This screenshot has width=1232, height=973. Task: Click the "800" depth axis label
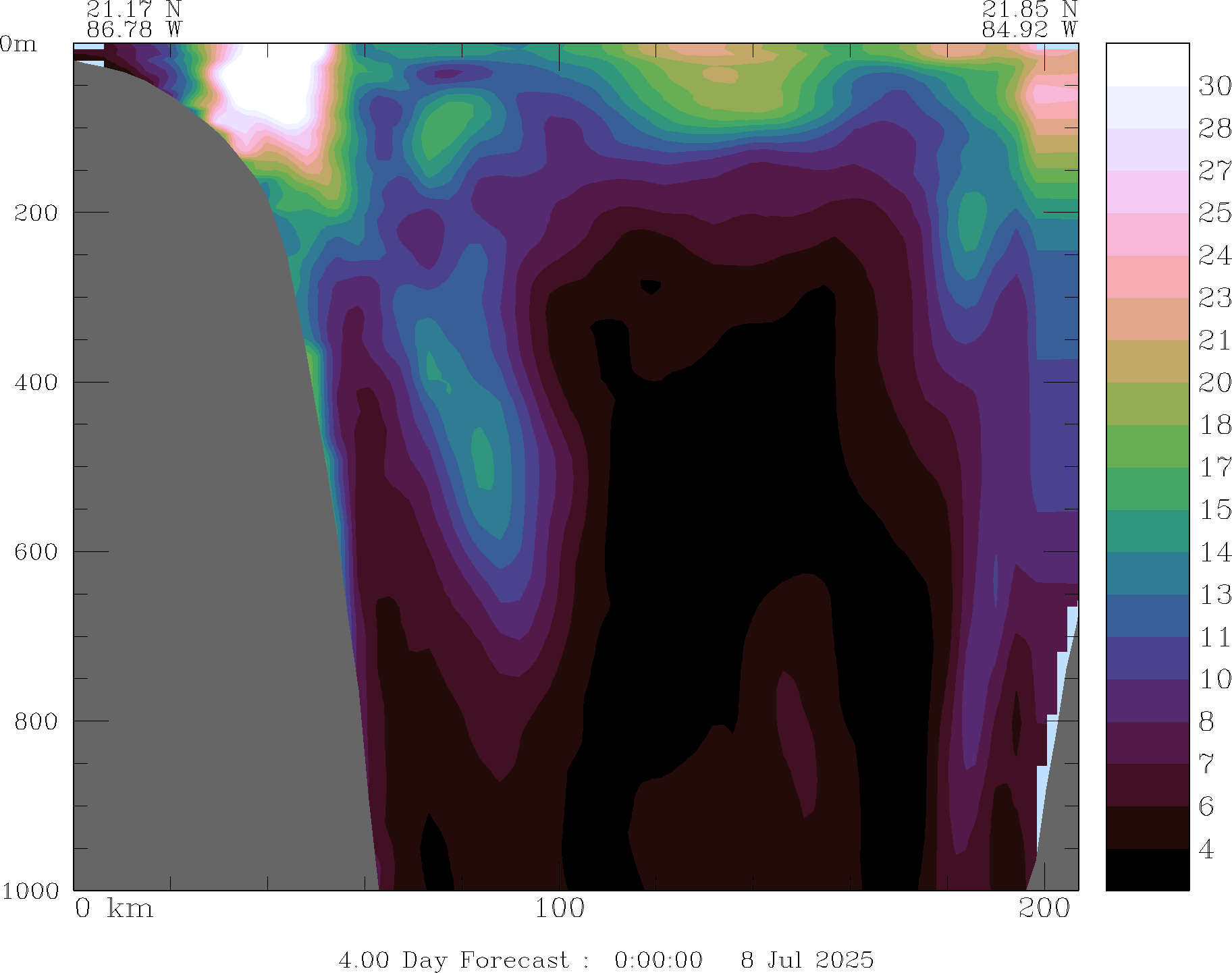click(36, 721)
